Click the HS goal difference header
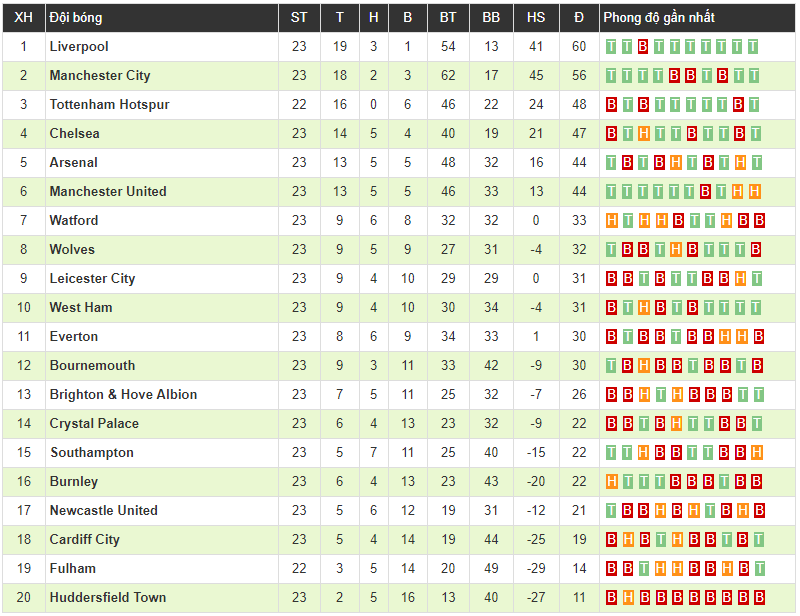This screenshot has height=616, width=800. (x=536, y=18)
